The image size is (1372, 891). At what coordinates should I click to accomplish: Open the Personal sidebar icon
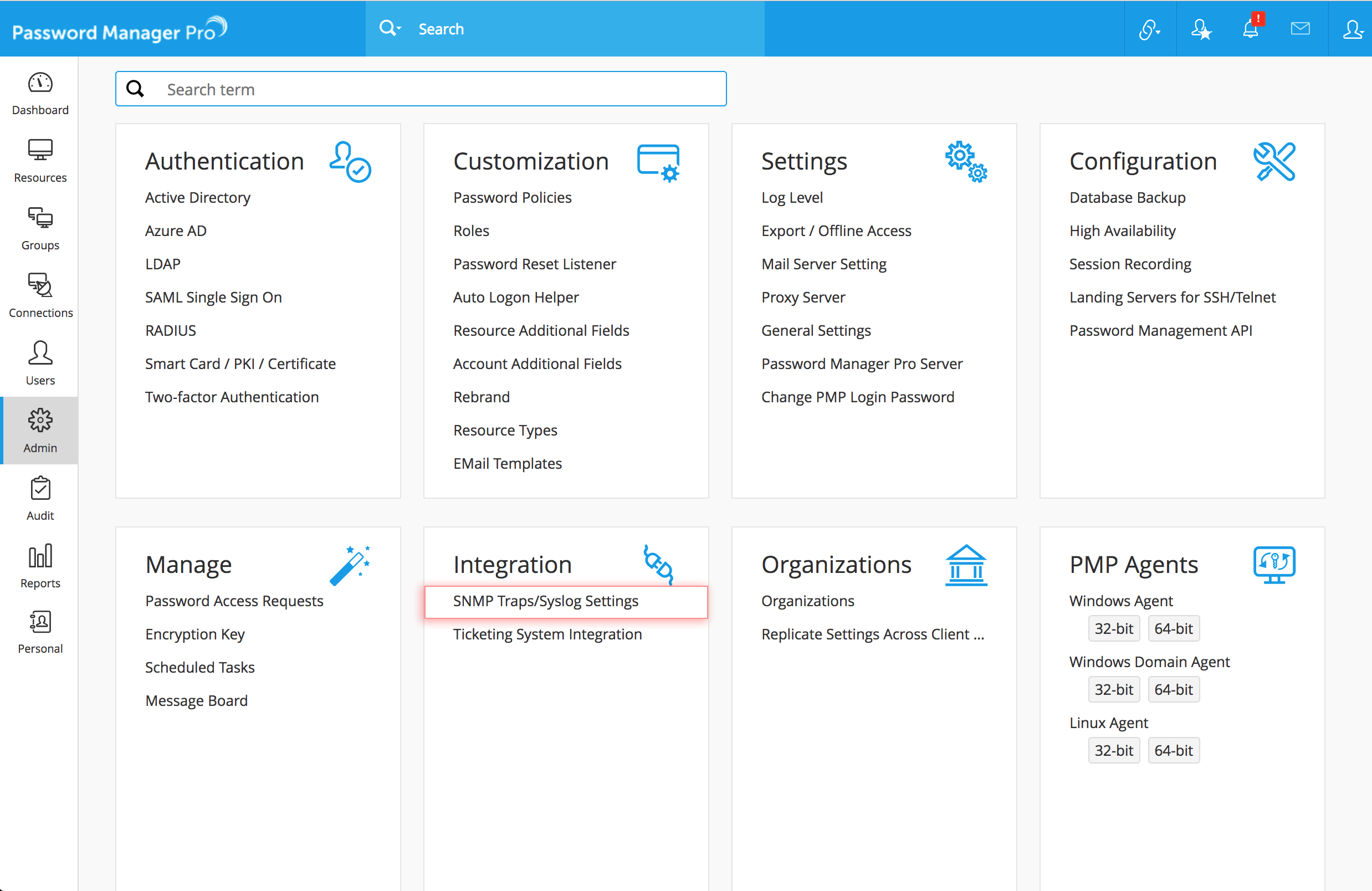pyautogui.click(x=40, y=632)
